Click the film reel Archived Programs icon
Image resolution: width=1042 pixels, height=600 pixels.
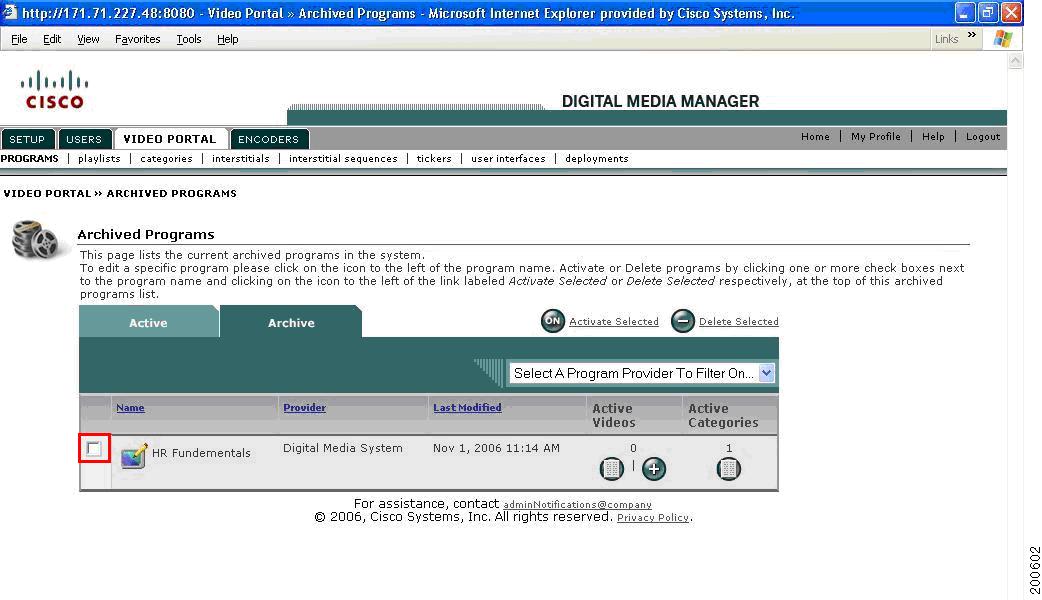(37, 240)
